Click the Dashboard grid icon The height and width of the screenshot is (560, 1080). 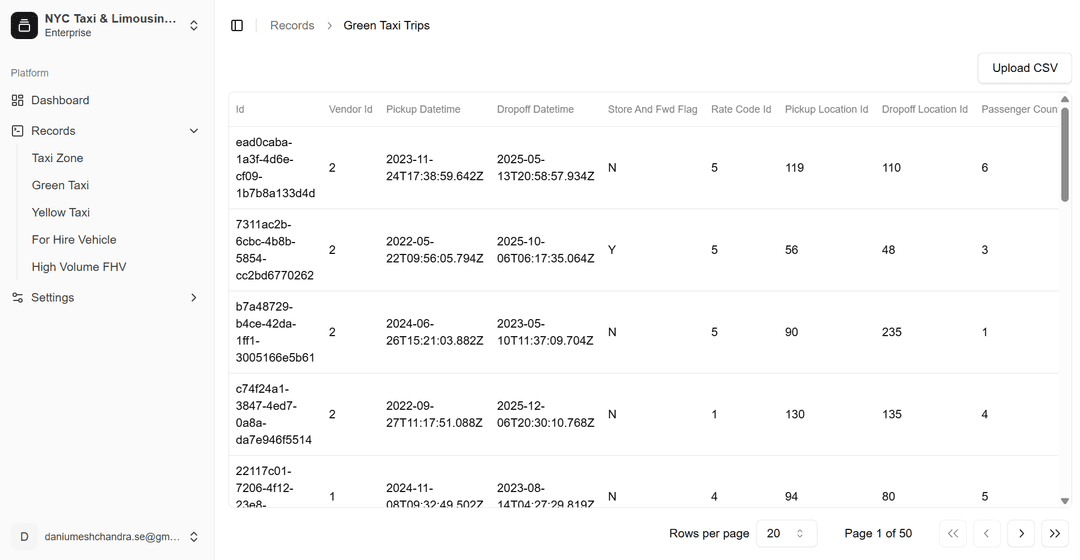click(18, 100)
